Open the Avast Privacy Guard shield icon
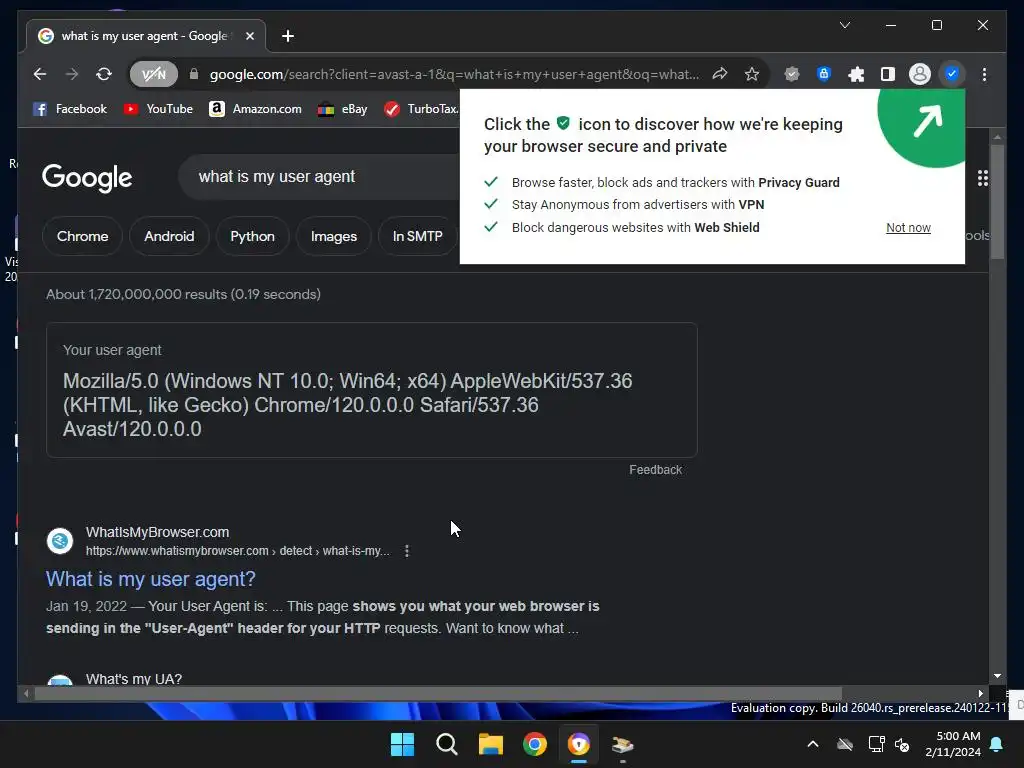Image resolution: width=1024 pixels, height=768 pixels. tap(792, 74)
